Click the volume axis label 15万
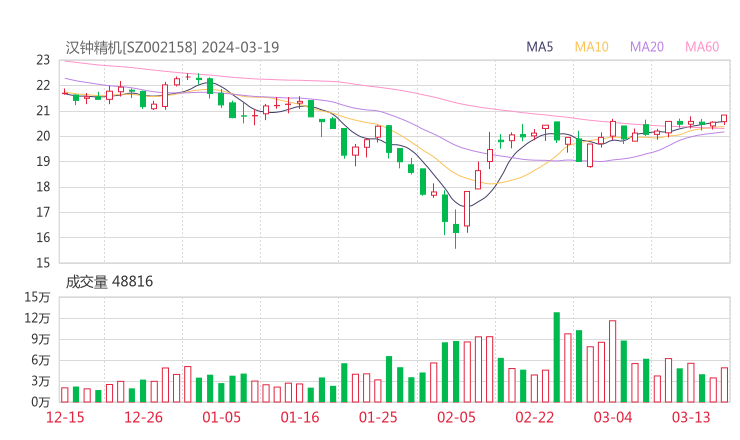Image resolution: width=740 pixels, height=440 pixels. pyautogui.click(x=37, y=297)
